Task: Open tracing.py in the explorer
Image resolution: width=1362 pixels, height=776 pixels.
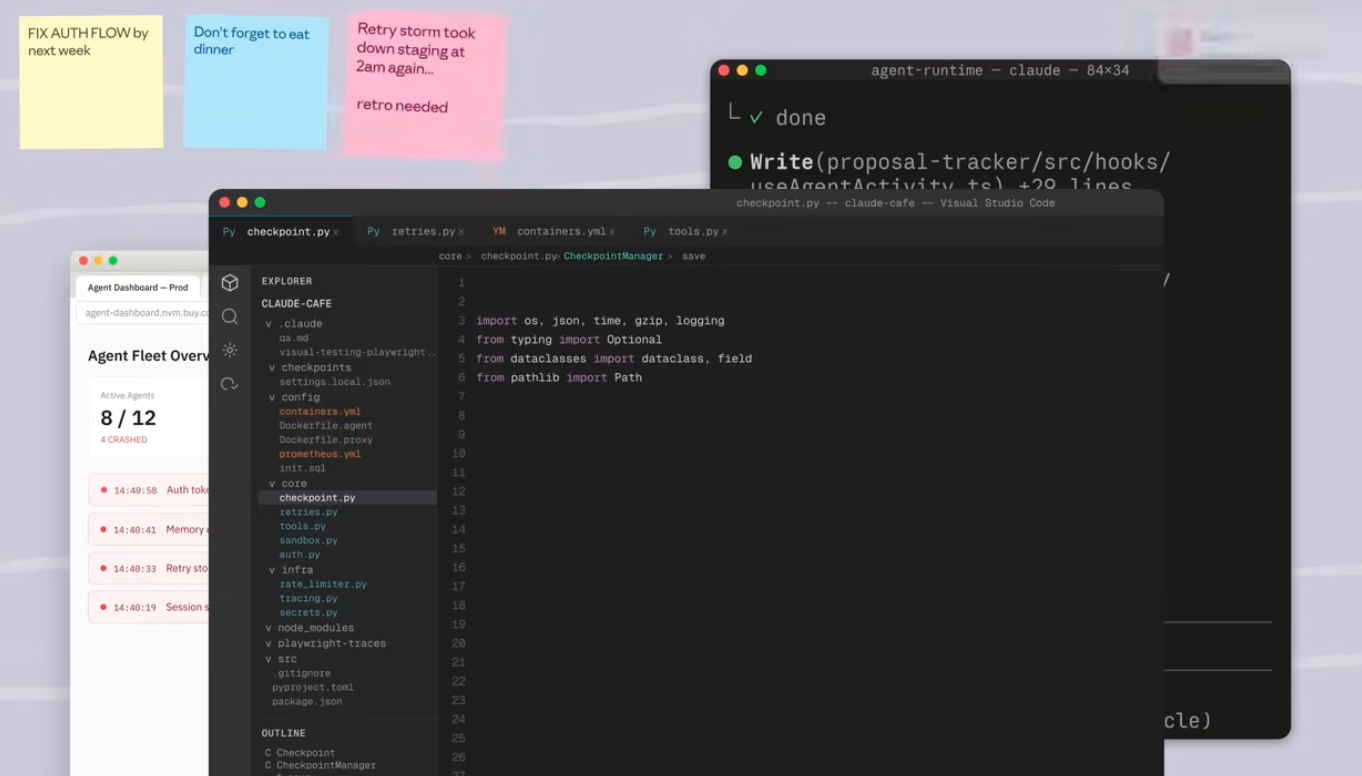Action: coord(308,598)
